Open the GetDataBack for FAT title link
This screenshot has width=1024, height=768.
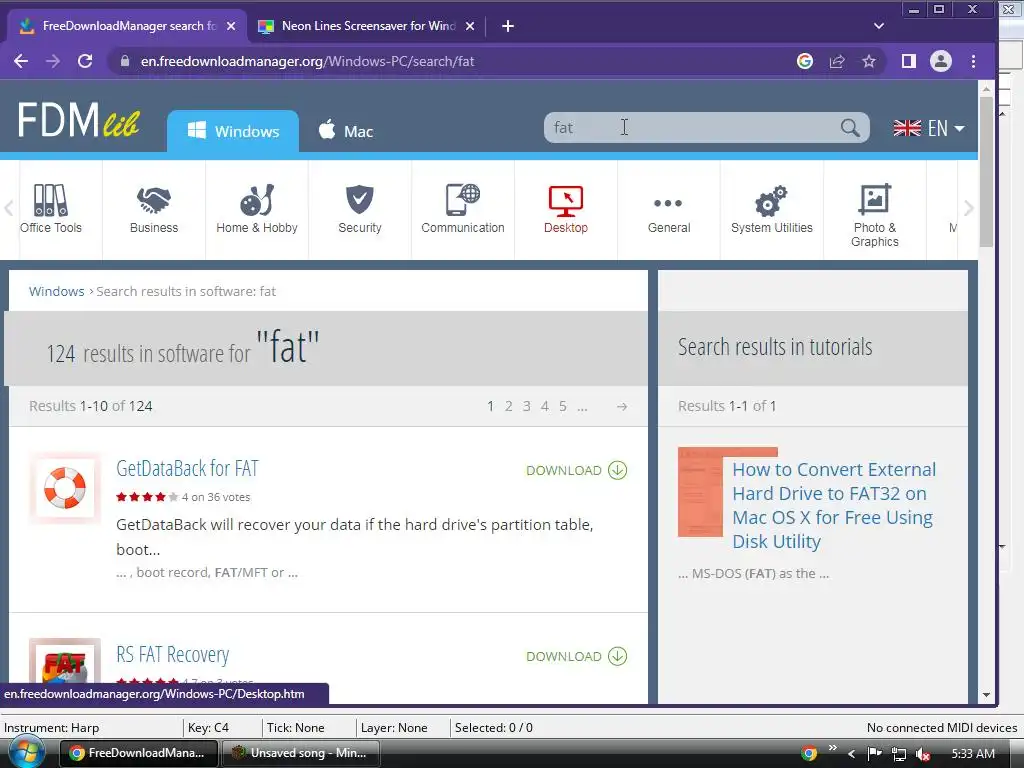[187, 468]
